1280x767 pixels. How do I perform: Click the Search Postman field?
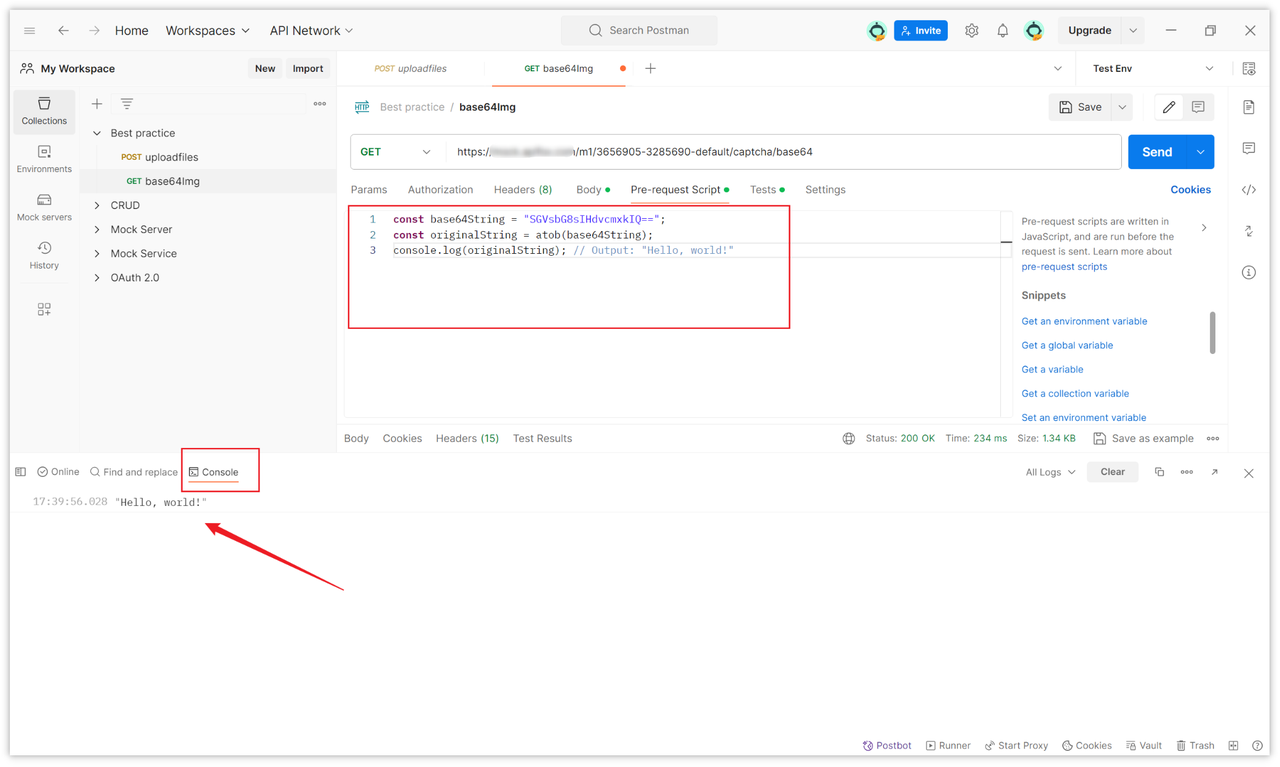pos(639,31)
